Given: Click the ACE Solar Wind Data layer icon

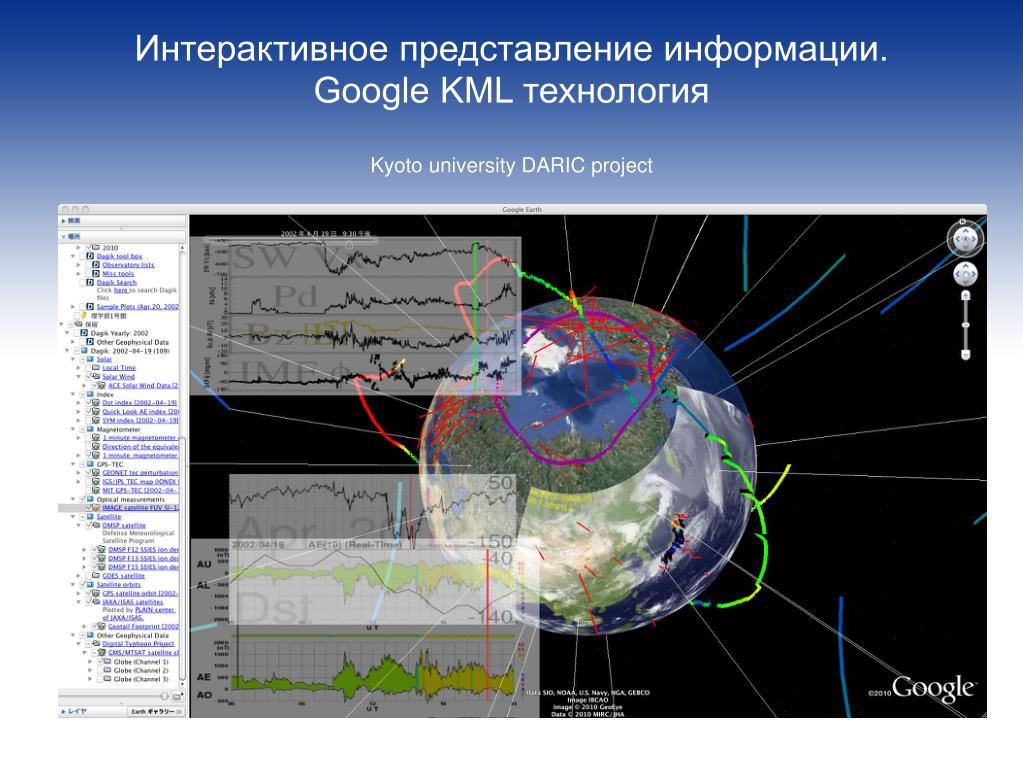Looking at the screenshot, I should pos(102,385).
